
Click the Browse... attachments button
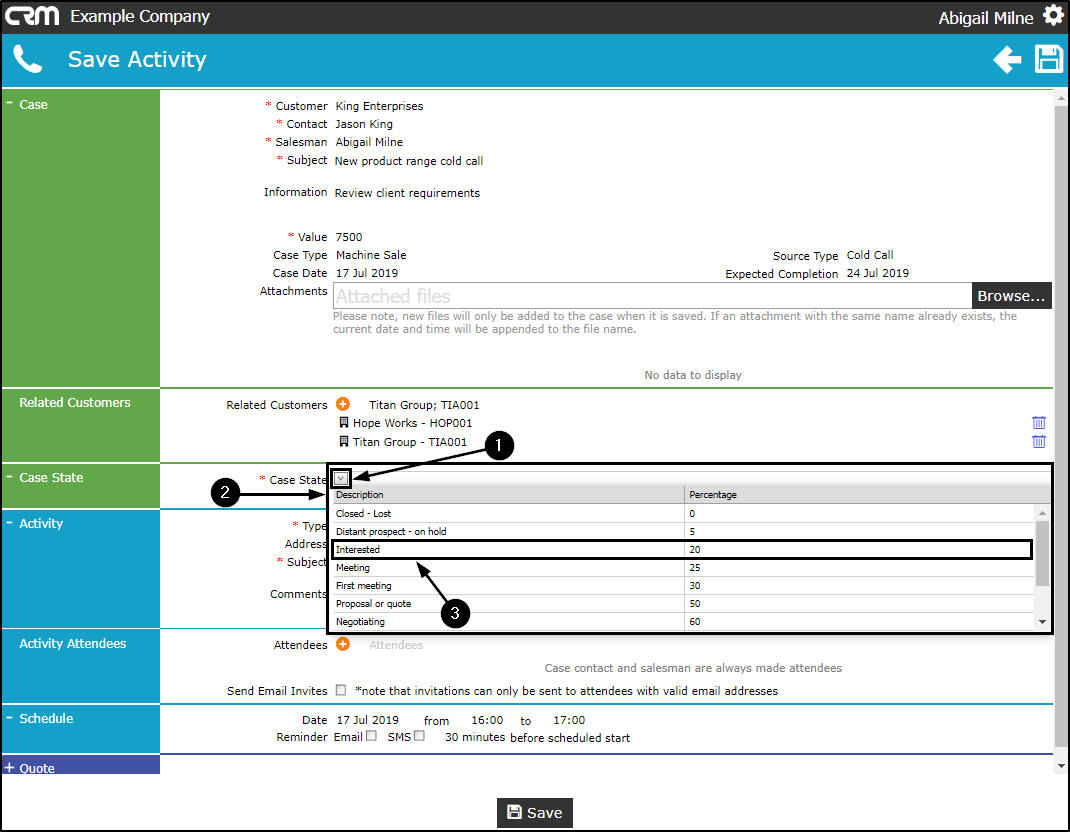point(1011,296)
